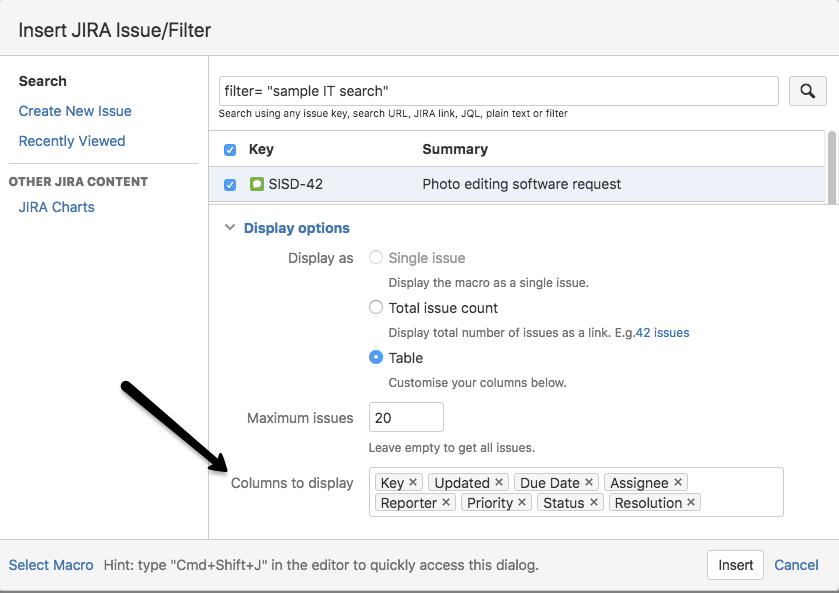Click the Resolution column tag label

[648, 503]
